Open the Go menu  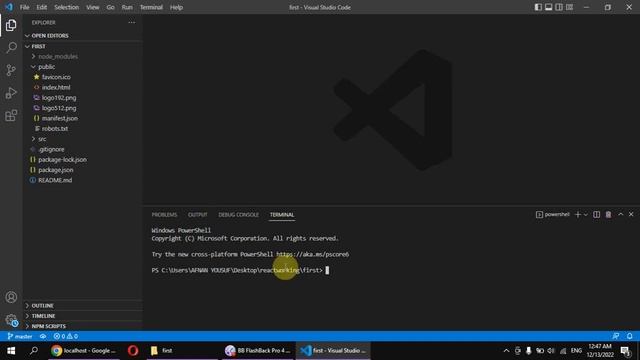pos(111,7)
